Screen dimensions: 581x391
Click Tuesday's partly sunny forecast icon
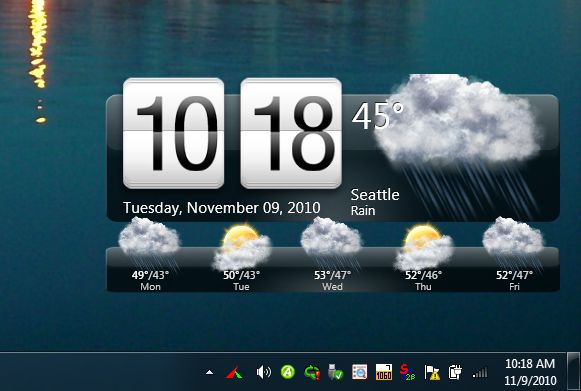(242, 247)
